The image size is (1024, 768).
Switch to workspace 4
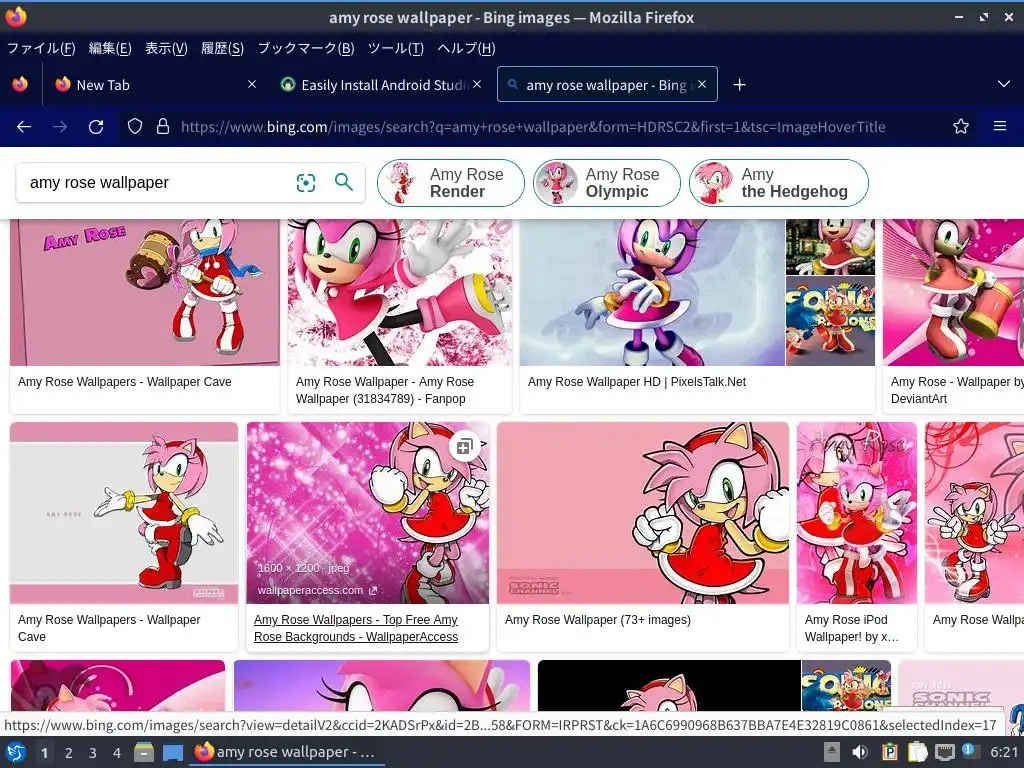117,753
